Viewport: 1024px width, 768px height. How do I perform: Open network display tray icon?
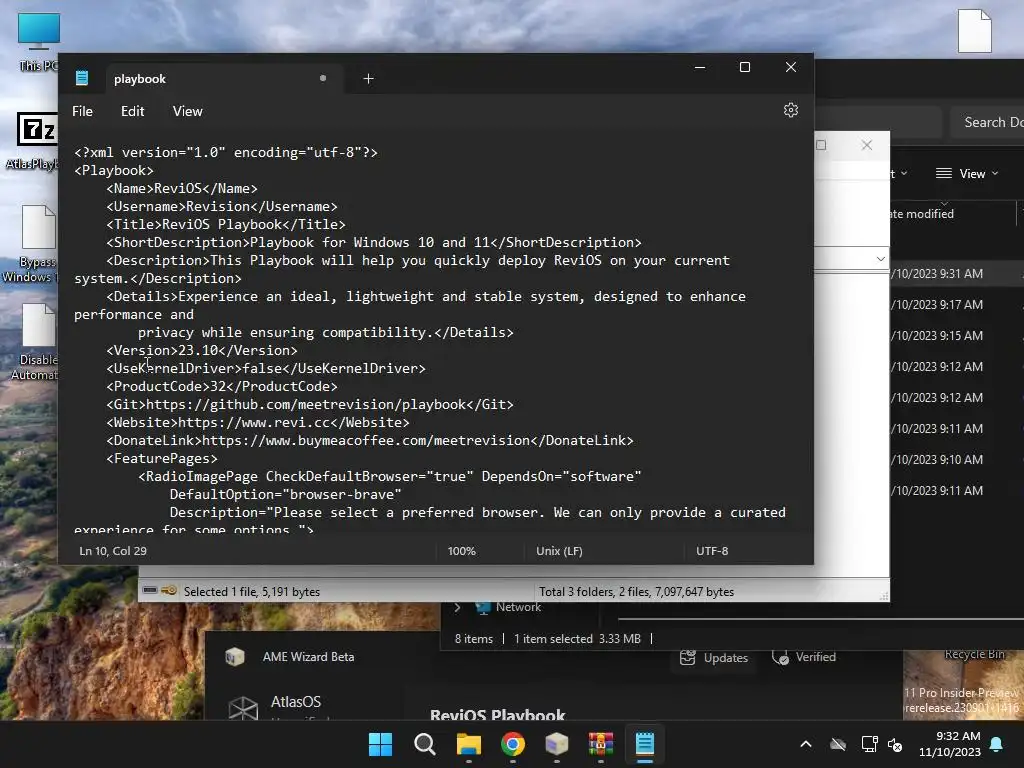pos(869,744)
